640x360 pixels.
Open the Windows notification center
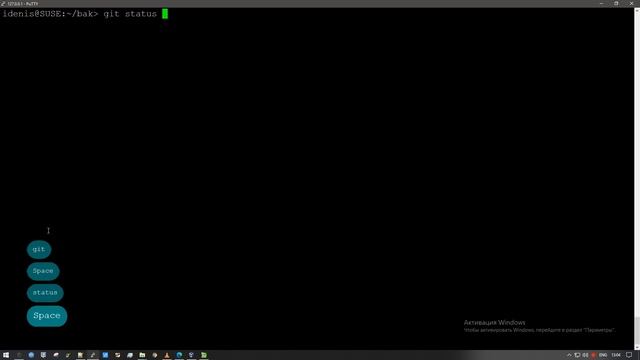coord(629,355)
